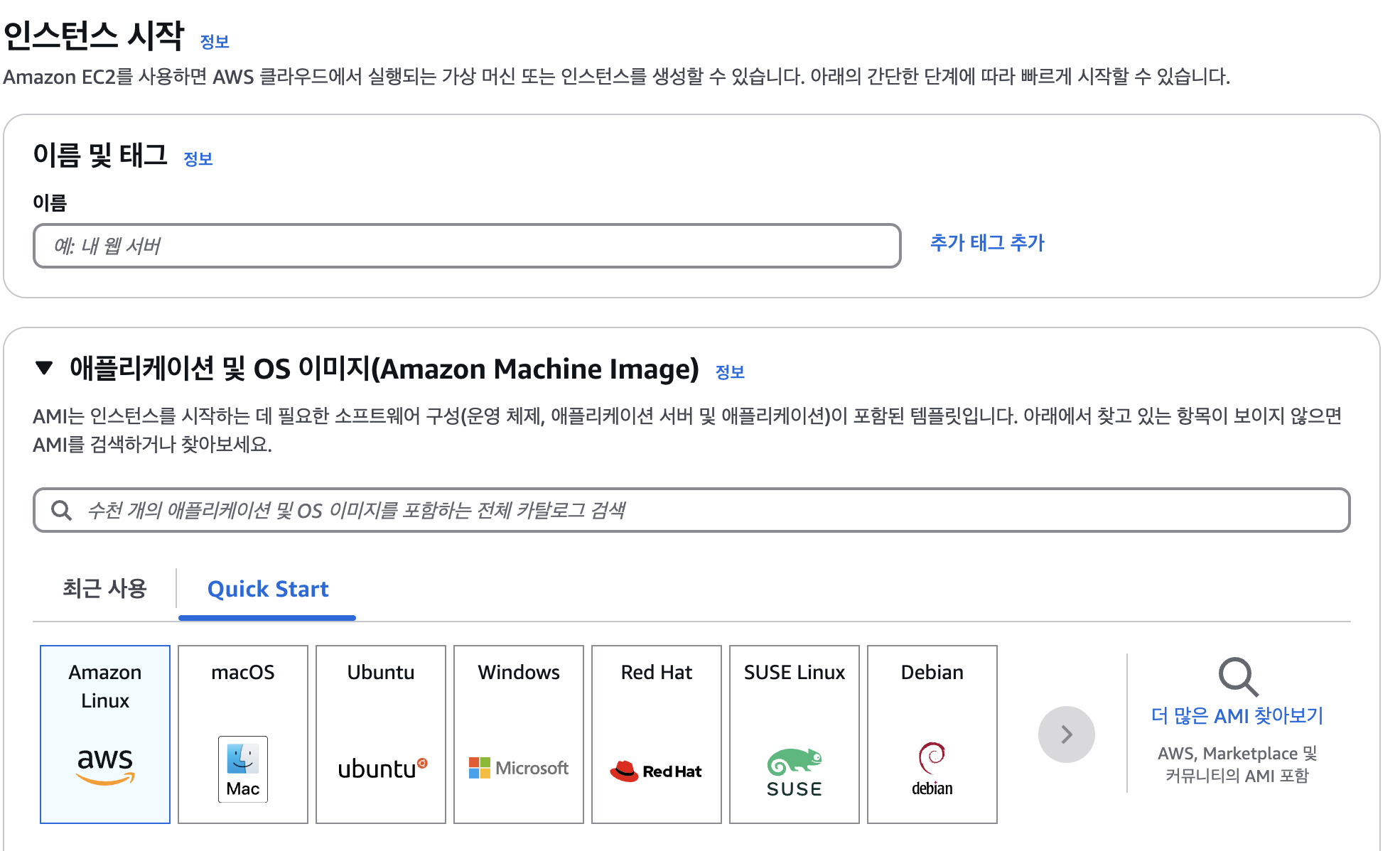Focus the instance 이름 input field
Screen dimensions: 1400x851
[x=466, y=246]
